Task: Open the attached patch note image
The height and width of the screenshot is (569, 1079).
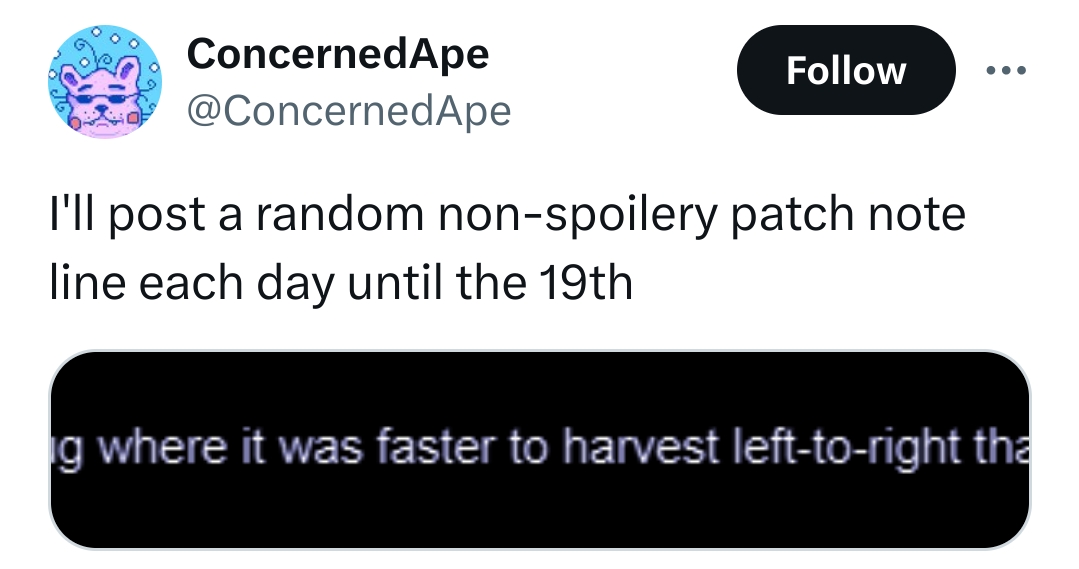Action: (540, 450)
